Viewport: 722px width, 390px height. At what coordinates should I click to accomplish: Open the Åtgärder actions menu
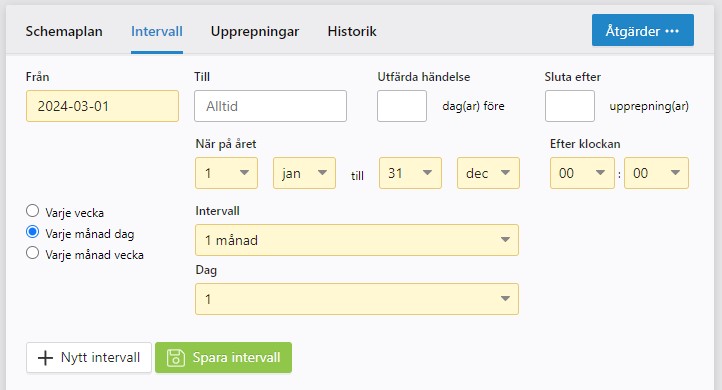tap(643, 30)
